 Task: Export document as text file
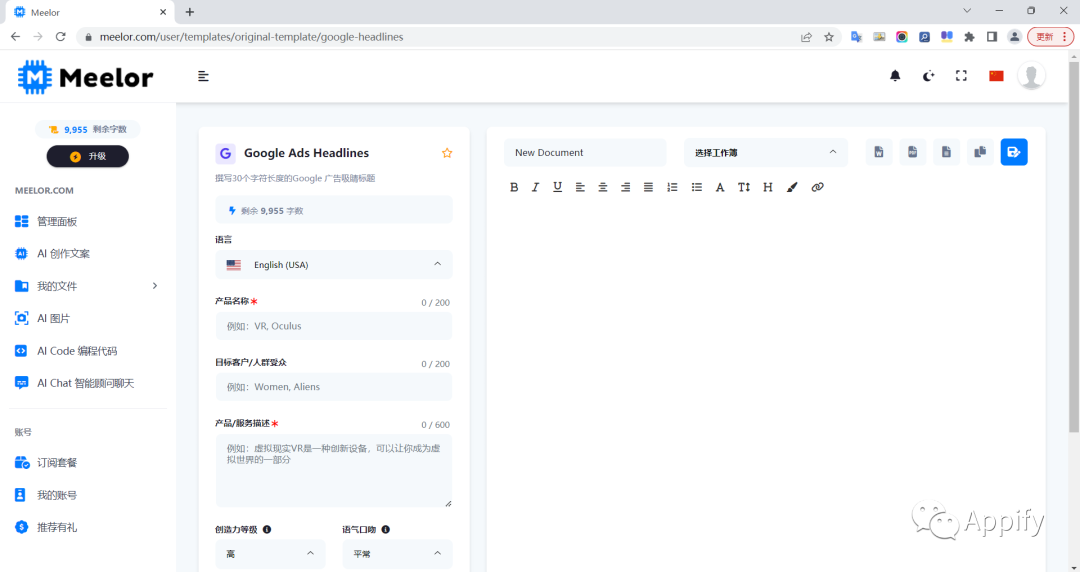[x=946, y=152]
